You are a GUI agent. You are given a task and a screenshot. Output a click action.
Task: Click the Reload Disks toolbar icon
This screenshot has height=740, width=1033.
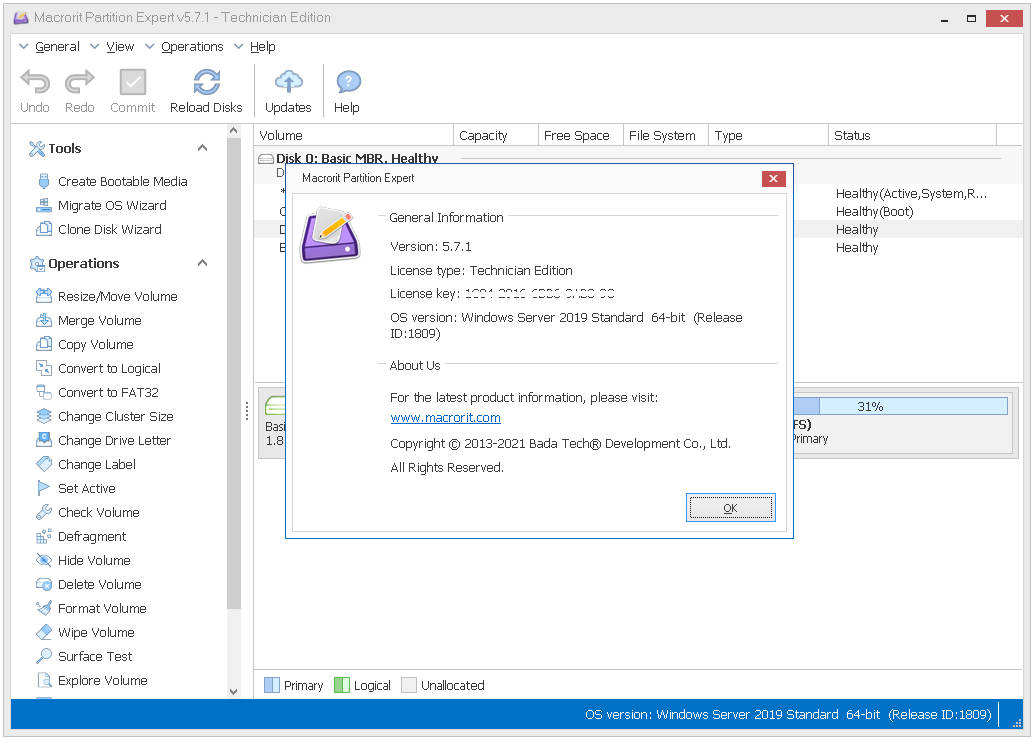(206, 84)
